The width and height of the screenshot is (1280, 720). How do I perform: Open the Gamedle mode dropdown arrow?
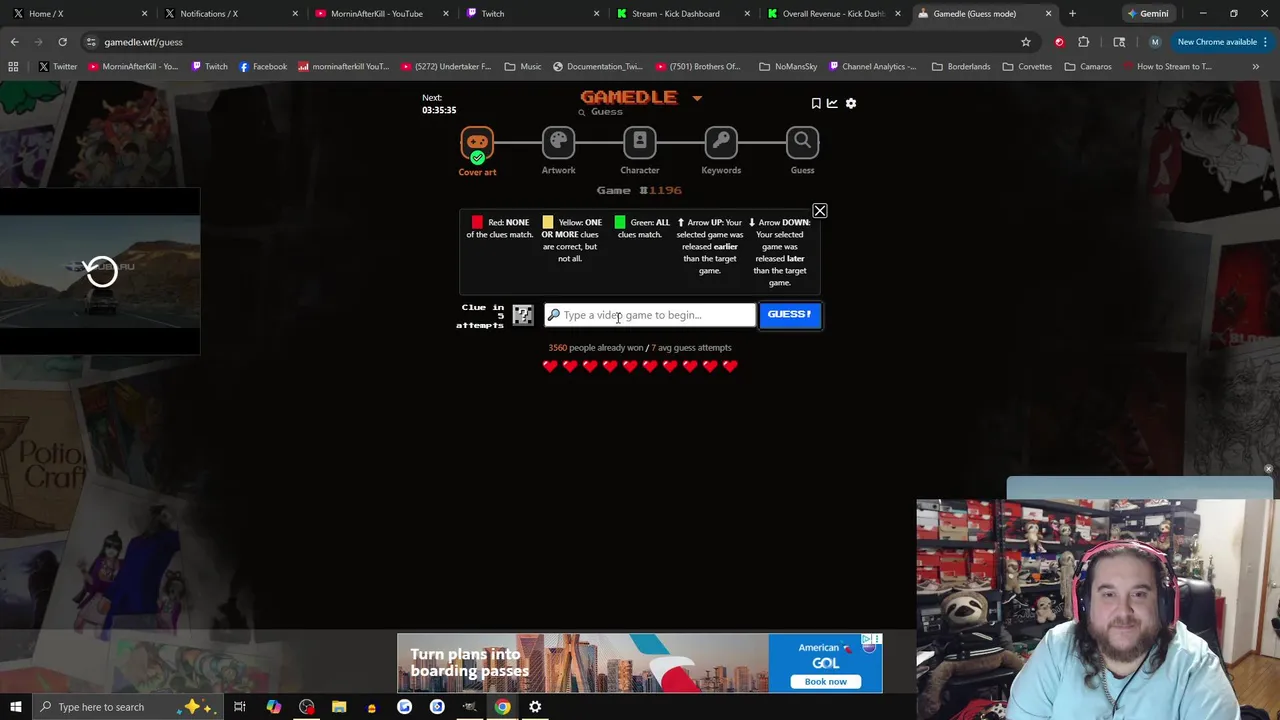[x=697, y=98]
